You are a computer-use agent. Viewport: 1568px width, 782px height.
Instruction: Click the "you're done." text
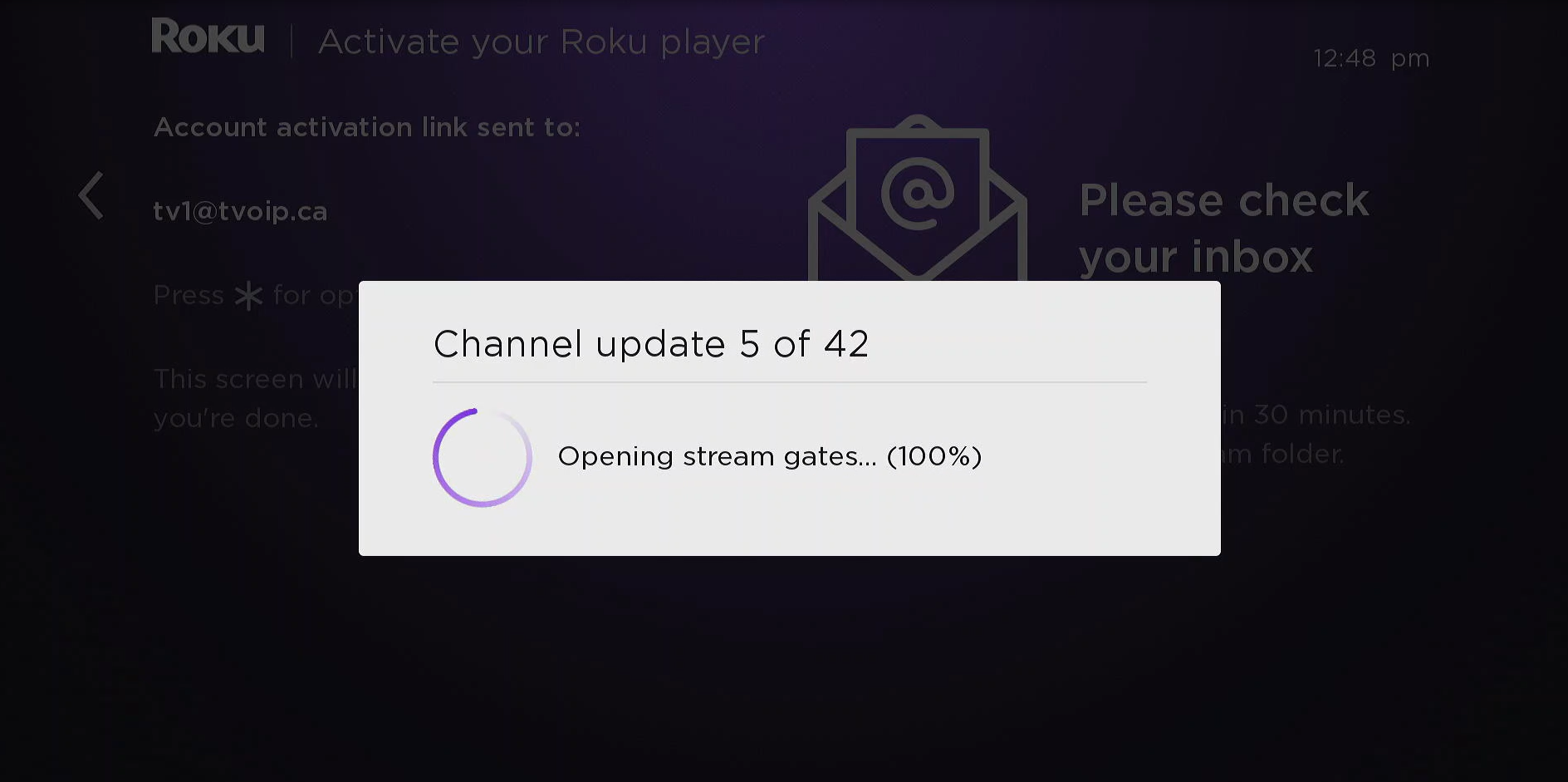[x=236, y=418]
